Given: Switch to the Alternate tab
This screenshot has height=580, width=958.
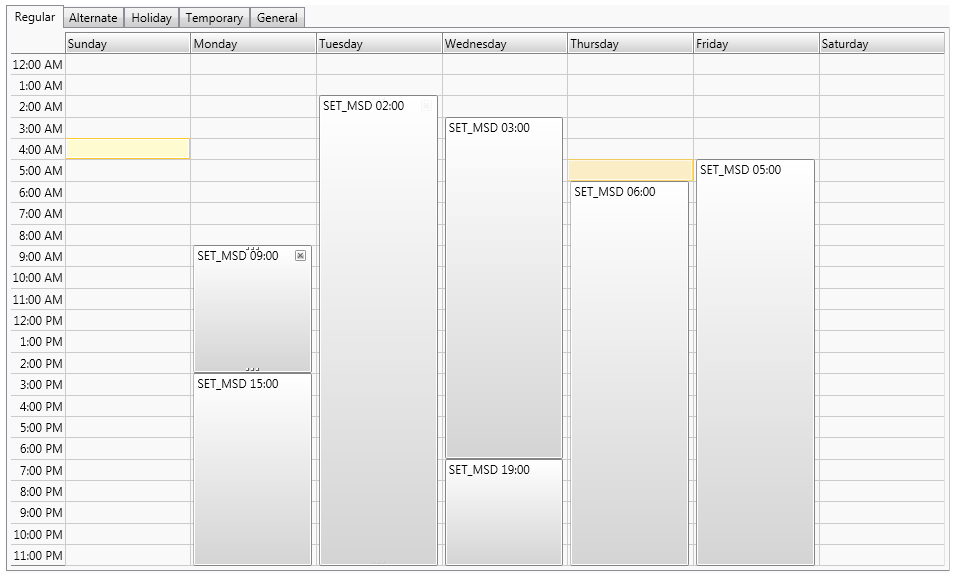Looking at the screenshot, I should tap(93, 18).
